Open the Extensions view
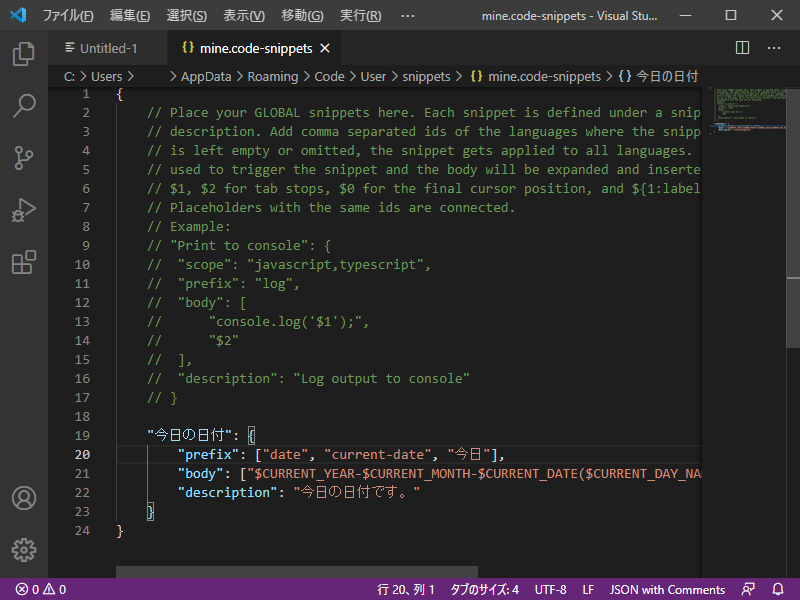The image size is (800, 600). 23,262
